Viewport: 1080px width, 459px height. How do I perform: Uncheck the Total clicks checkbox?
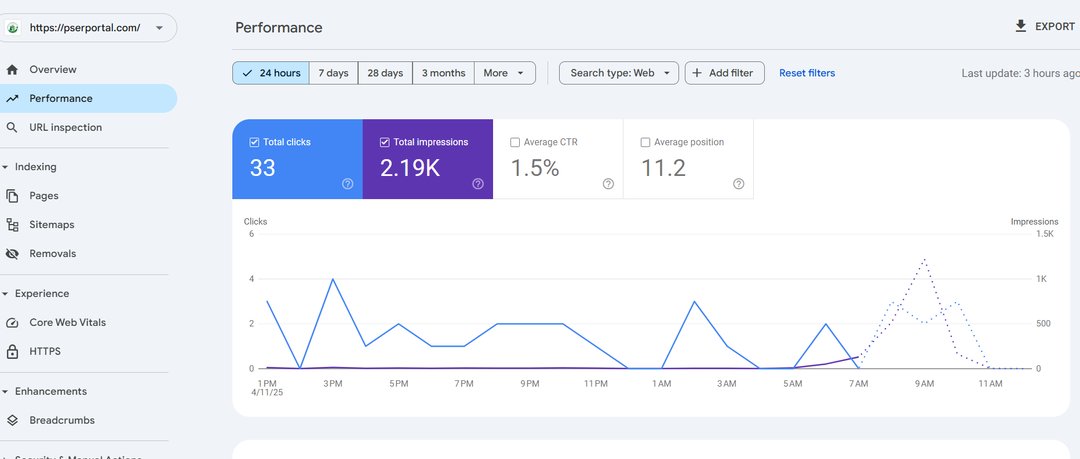tap(254, 143)
